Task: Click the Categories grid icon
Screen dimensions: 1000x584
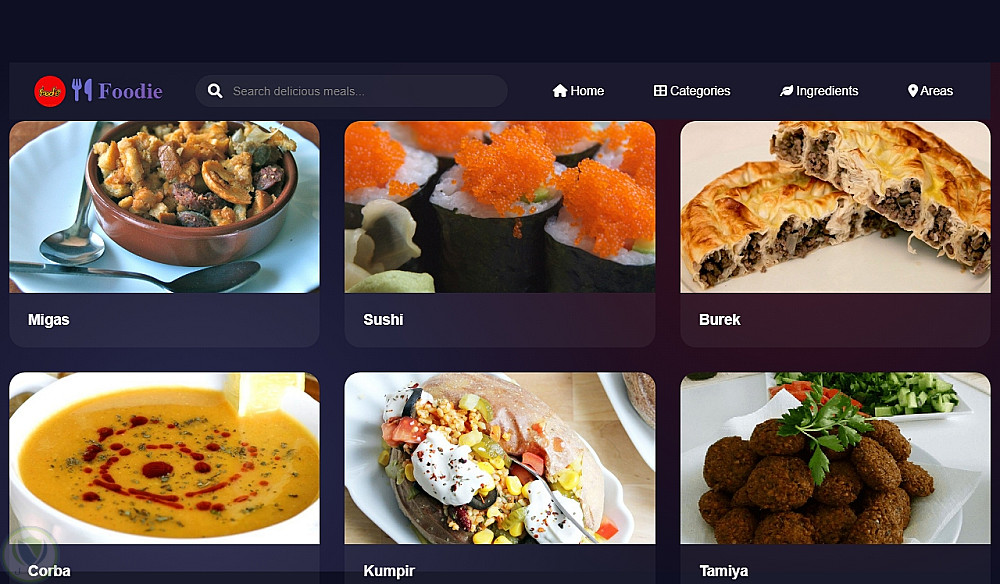Action: [660, 91]
